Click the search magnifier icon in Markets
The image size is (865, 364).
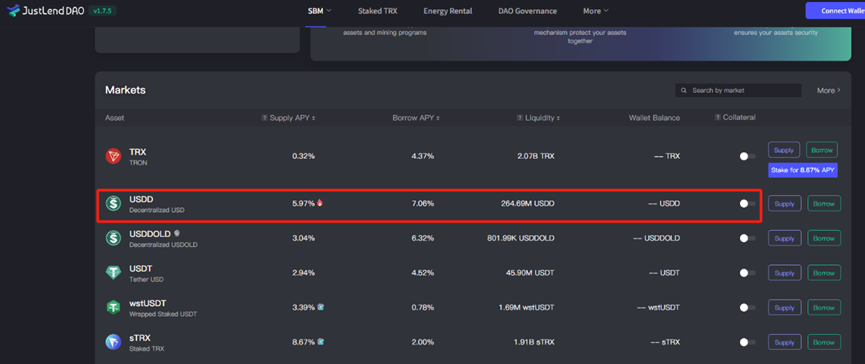tap(684, 90)
